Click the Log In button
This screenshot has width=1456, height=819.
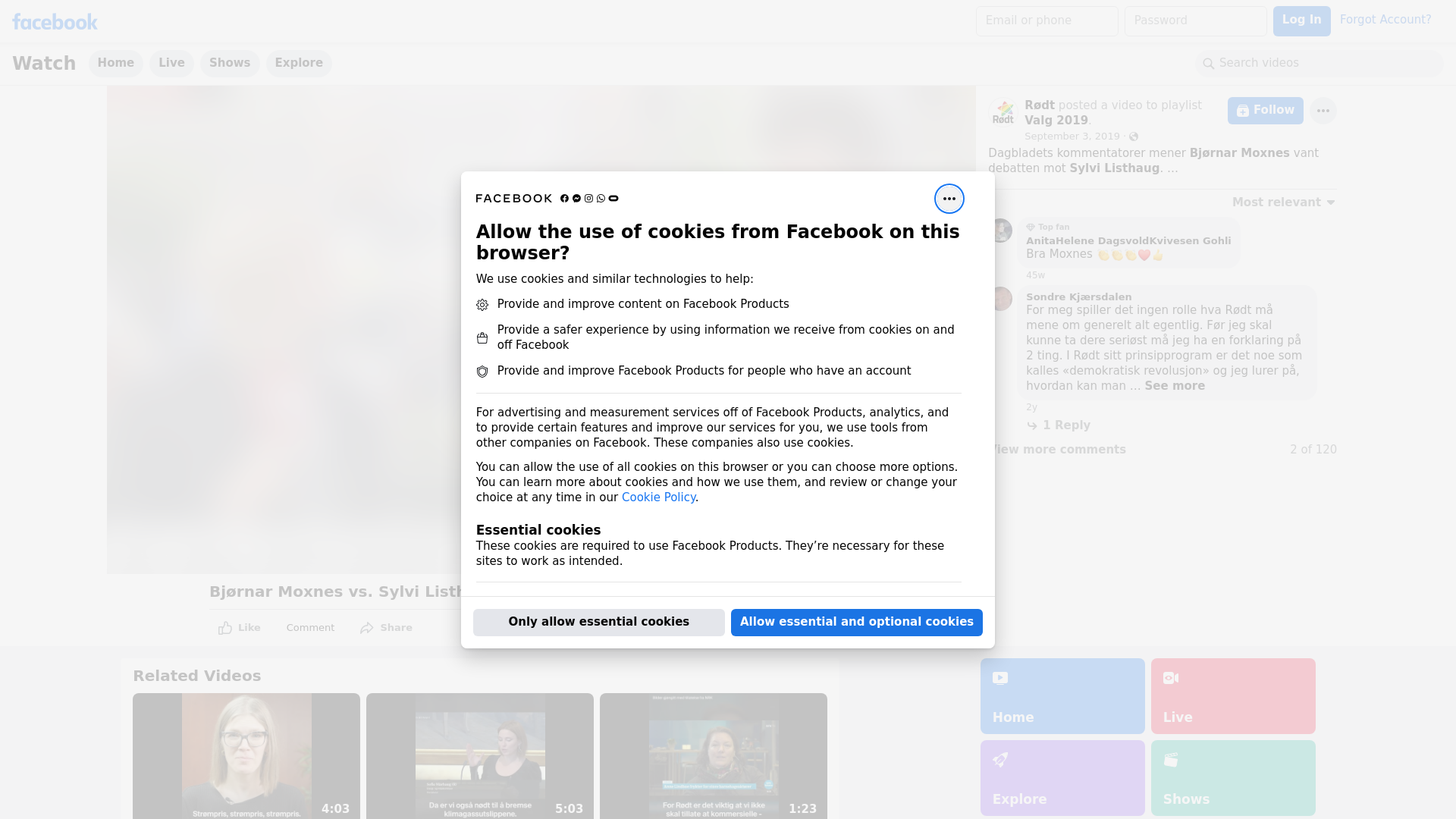[1301, 21]
